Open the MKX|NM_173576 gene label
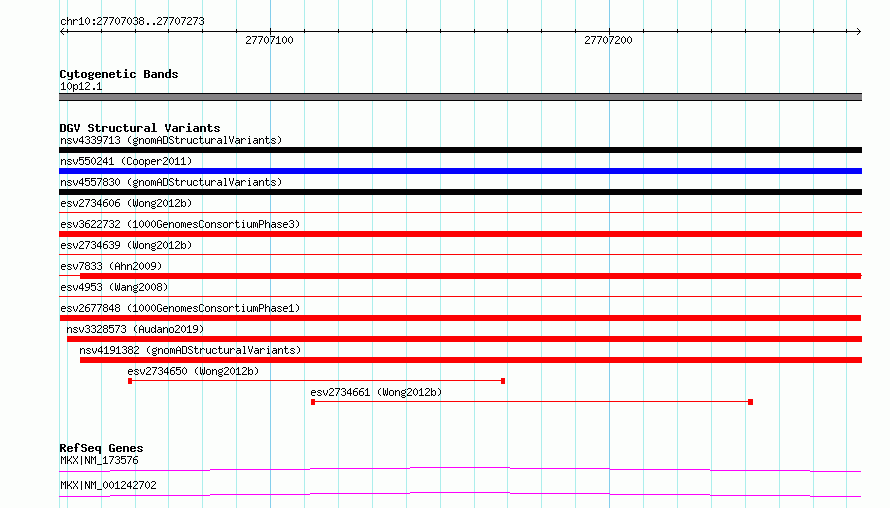The image size is (890, 508). coord(99,460)
